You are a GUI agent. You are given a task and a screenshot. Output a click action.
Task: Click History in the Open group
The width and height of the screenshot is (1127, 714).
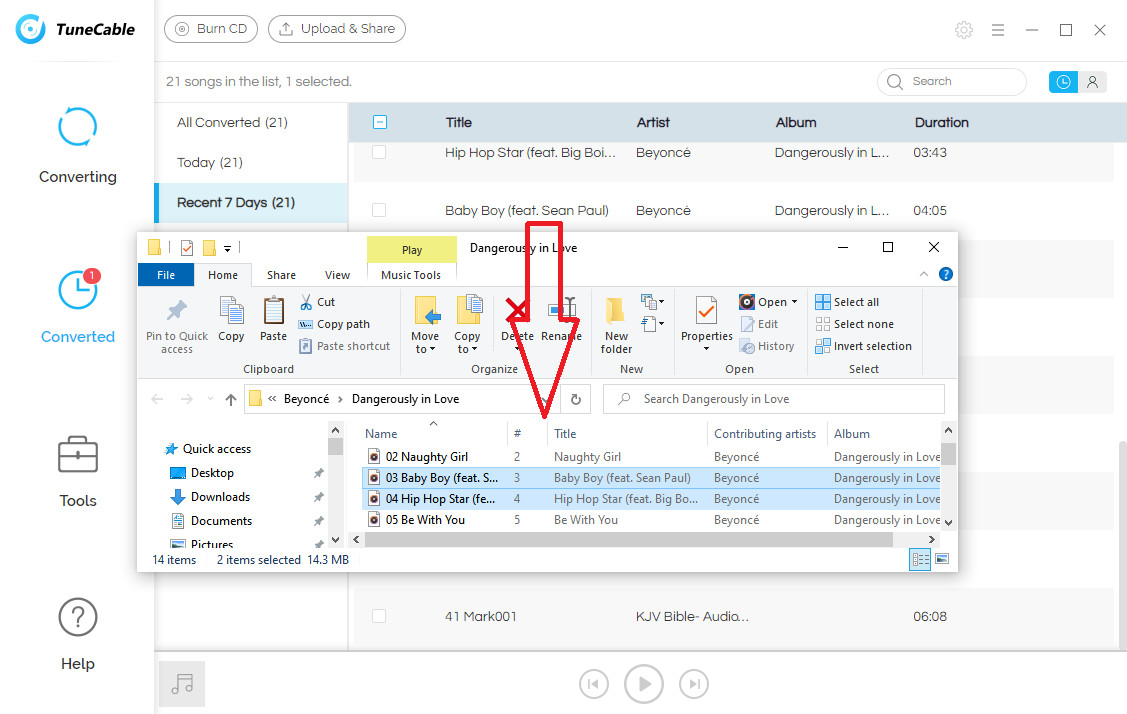767,347
